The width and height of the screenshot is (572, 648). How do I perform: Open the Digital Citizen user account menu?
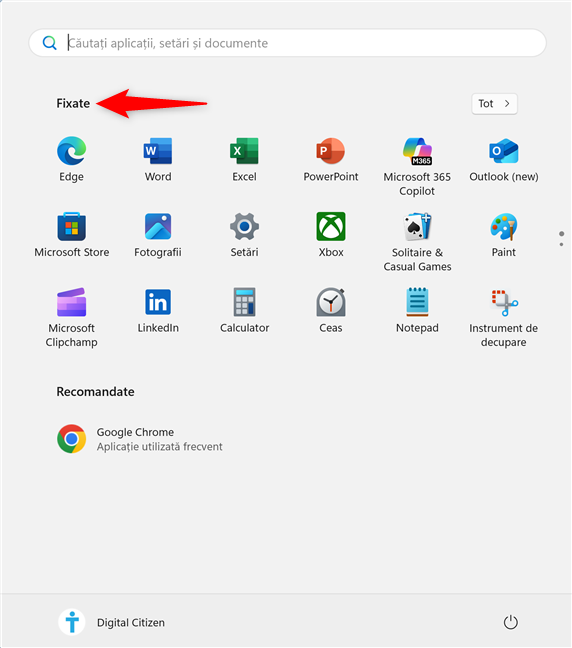111,622
